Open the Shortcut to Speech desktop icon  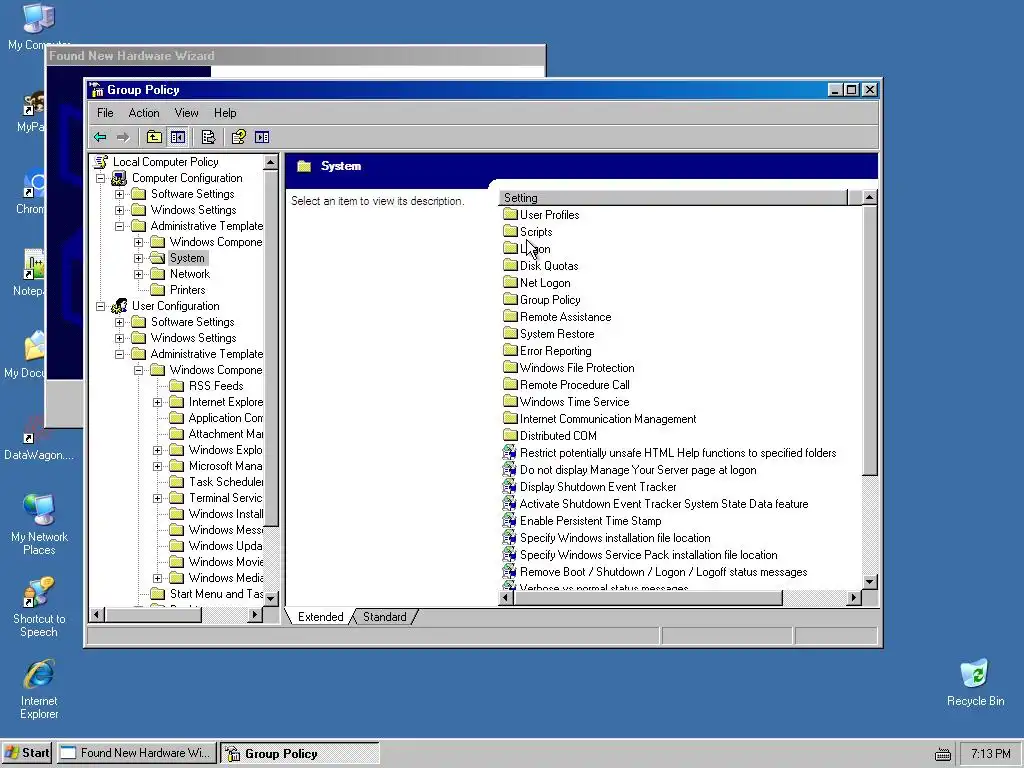click(x=39, y=607)
